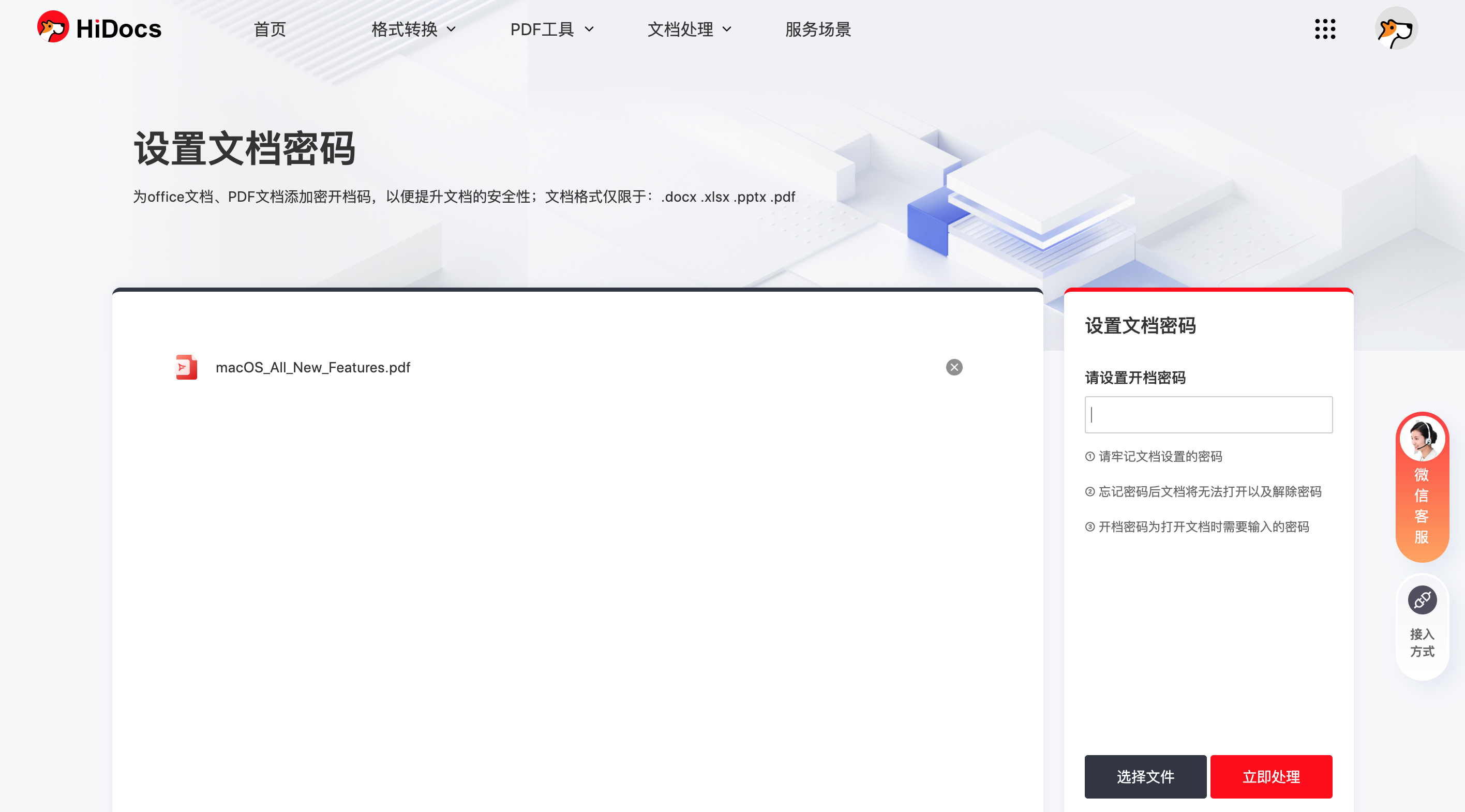Remove the macOS_All_New_Features.pdf file

pyautogui.click(x=954, y=367)
